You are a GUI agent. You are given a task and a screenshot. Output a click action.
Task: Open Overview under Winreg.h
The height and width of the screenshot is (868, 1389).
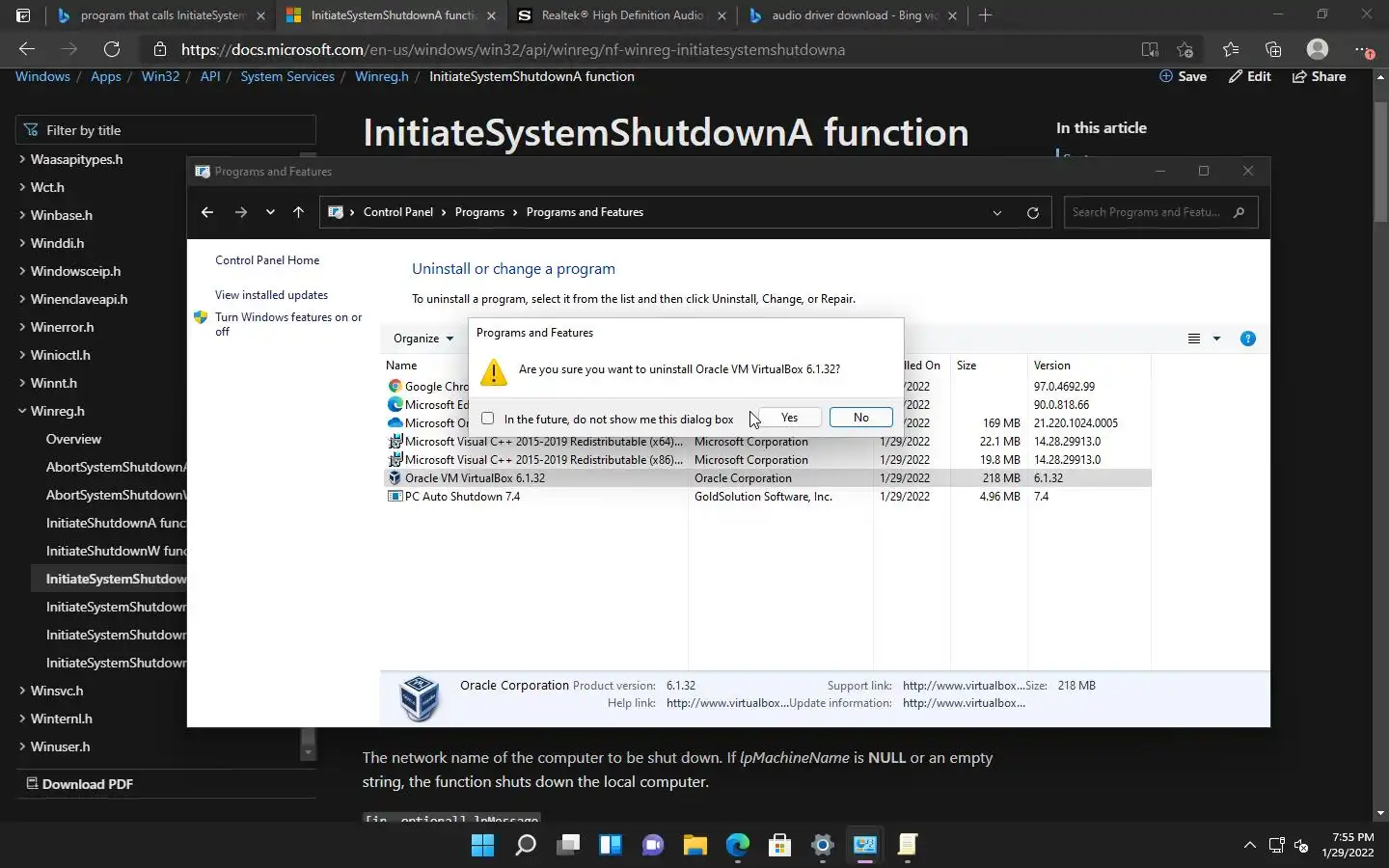(73, 439)
